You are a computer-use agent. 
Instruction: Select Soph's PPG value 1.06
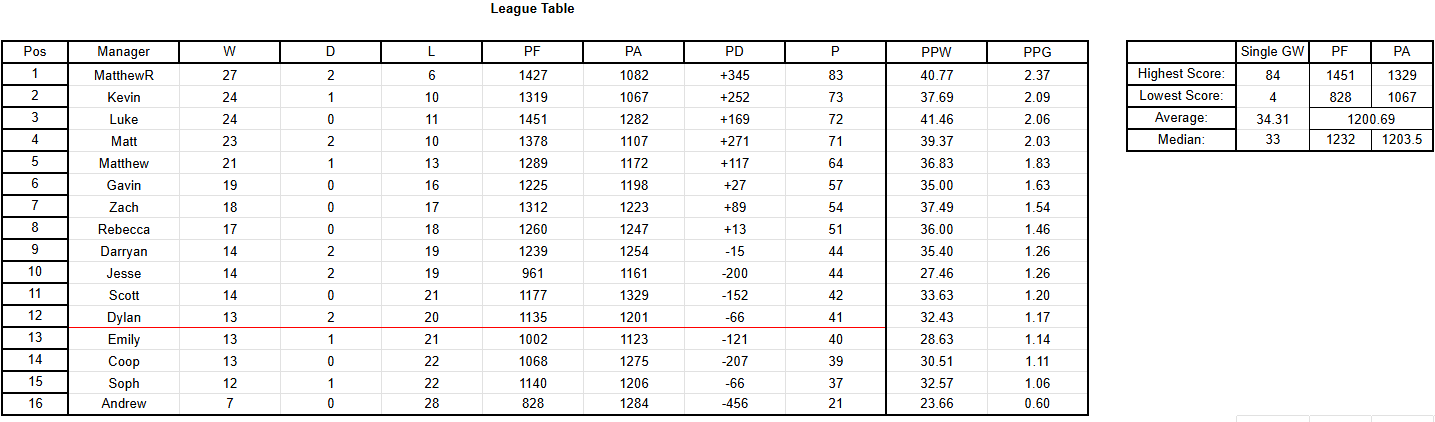[x=1037, y=383]
